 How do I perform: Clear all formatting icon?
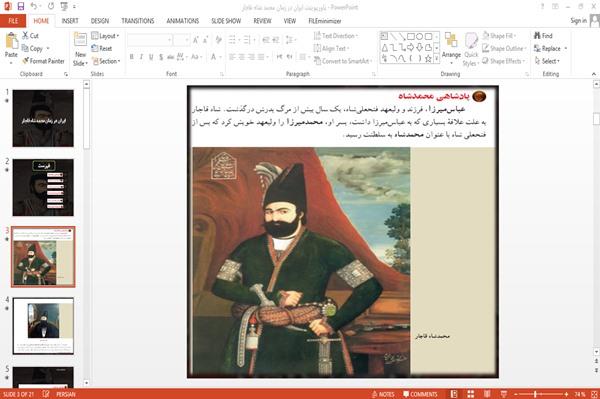[218, 40]
